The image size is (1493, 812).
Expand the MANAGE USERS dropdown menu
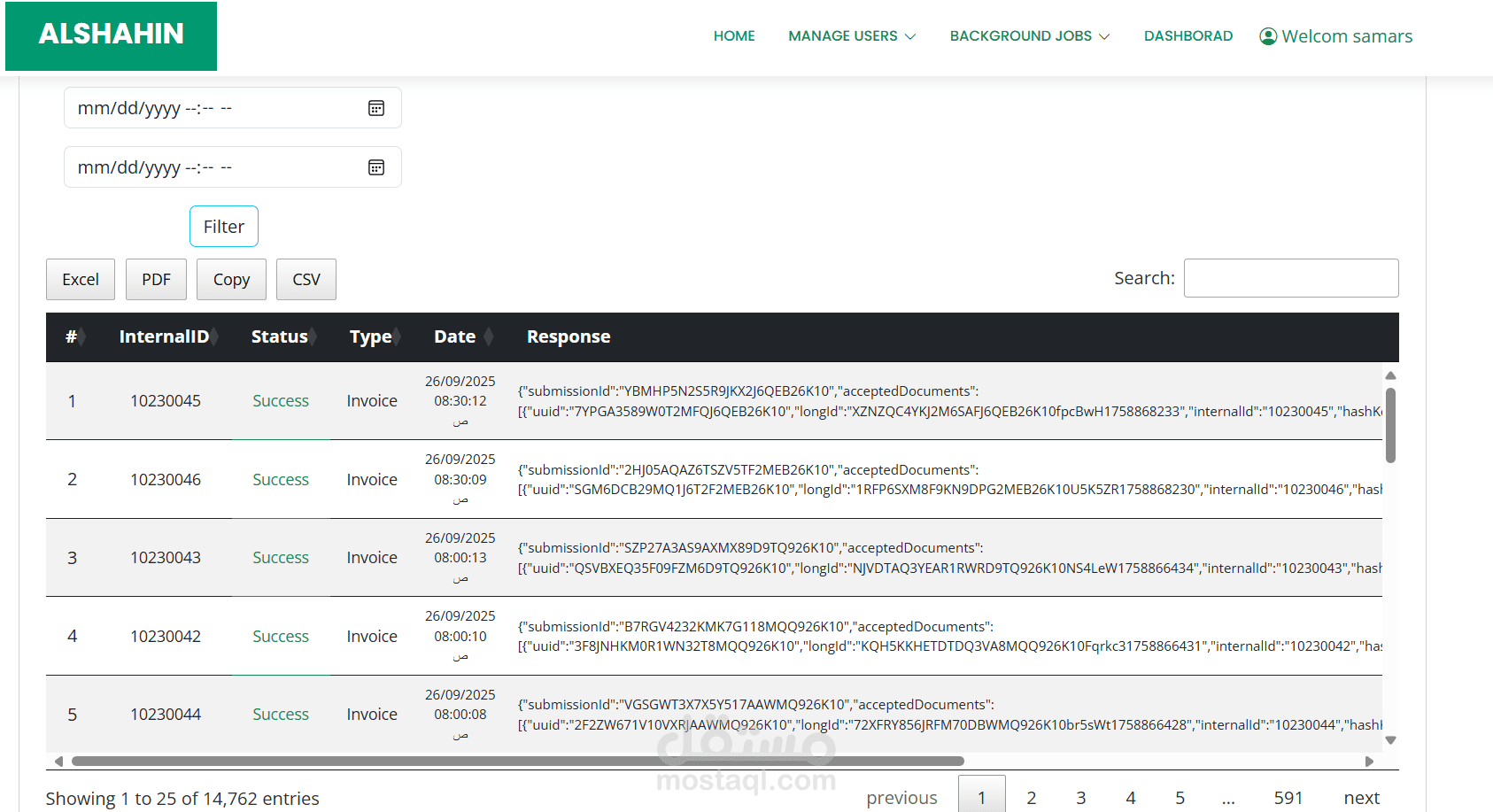click(x=852, y=36)
